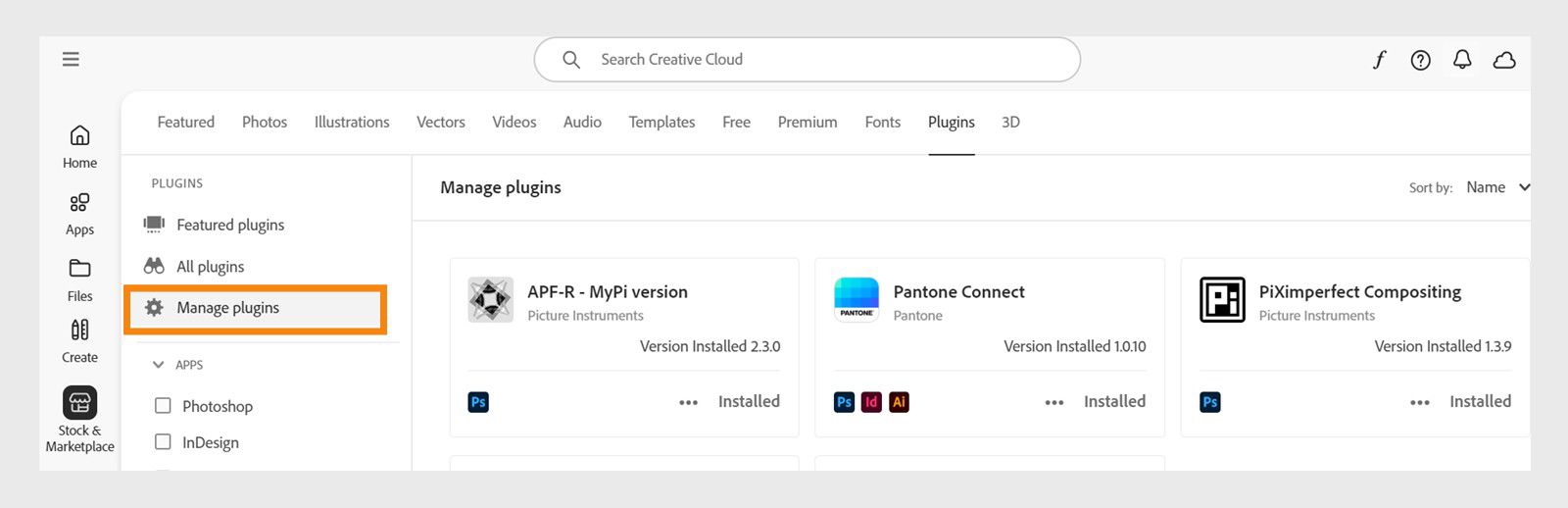The height and width of the screenshot is (508, 1568).
Task: Open more options for APF-R plugin
Action: (688, 402)
